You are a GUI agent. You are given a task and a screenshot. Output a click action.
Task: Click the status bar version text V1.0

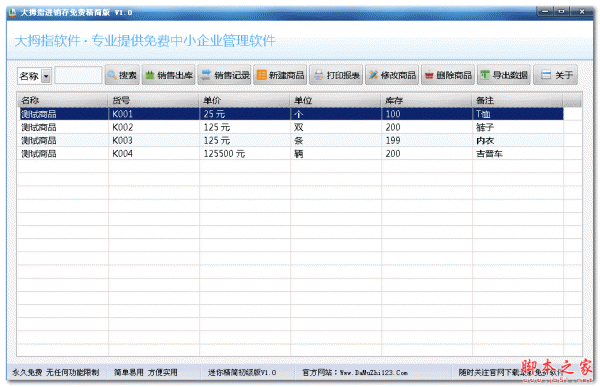click(242, 372)
